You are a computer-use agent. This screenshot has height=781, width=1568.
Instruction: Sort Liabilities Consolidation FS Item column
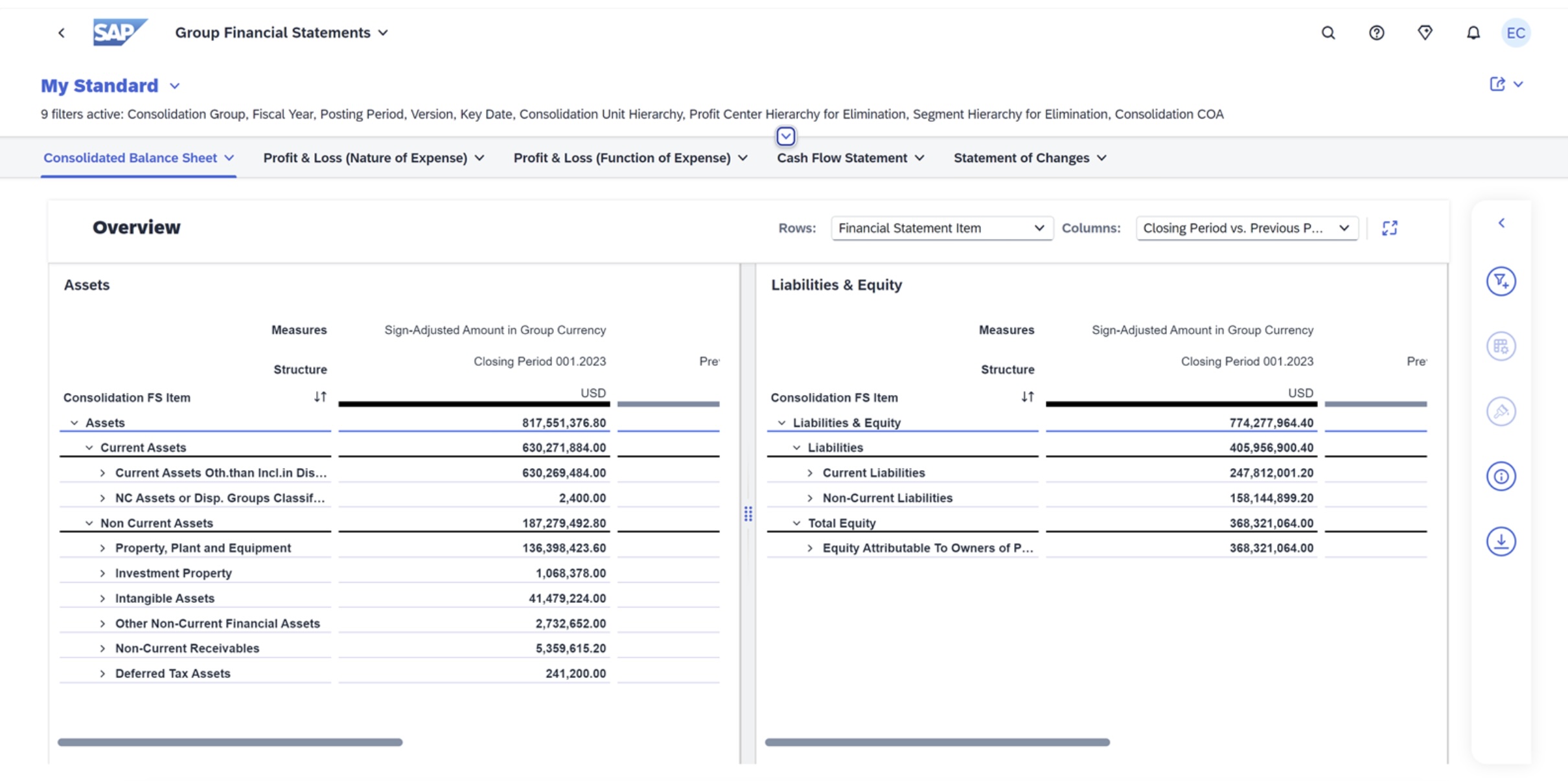coord(1028,397)
